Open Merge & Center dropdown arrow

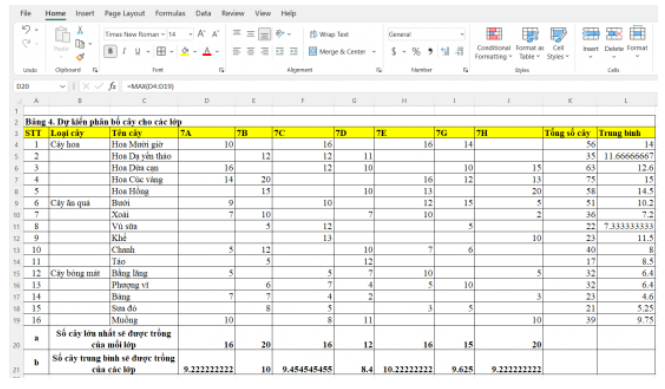click(x=374, y=52)
